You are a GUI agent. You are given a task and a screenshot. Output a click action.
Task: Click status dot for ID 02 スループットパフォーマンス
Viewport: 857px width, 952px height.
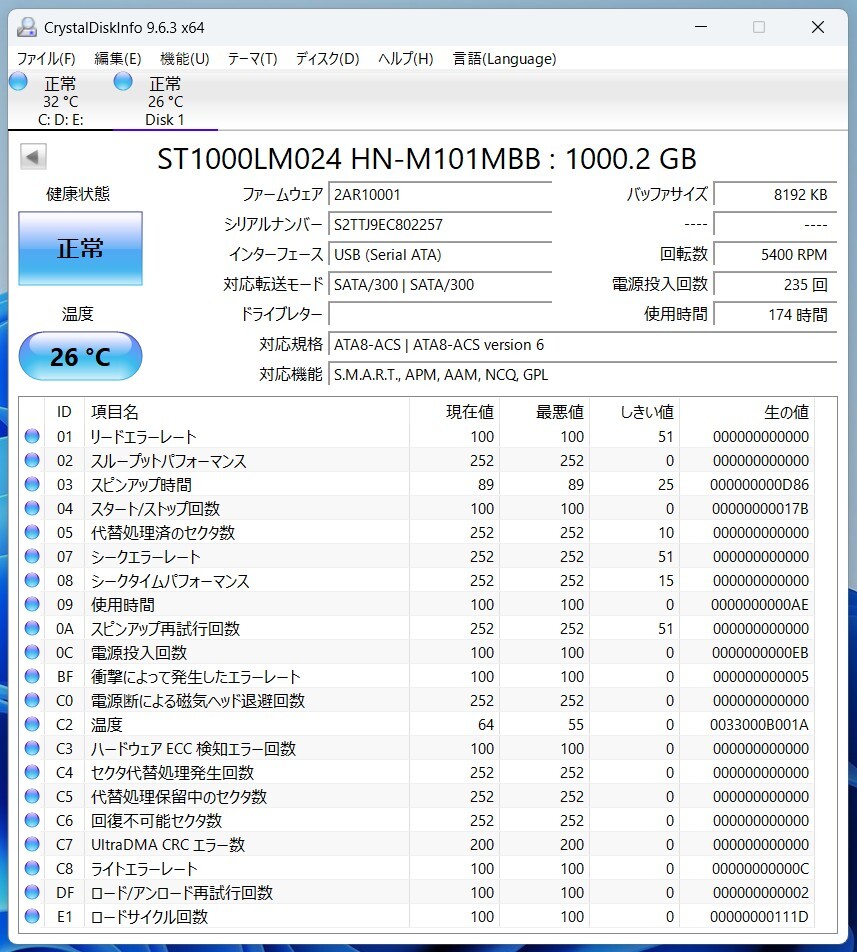coord(32,460)
